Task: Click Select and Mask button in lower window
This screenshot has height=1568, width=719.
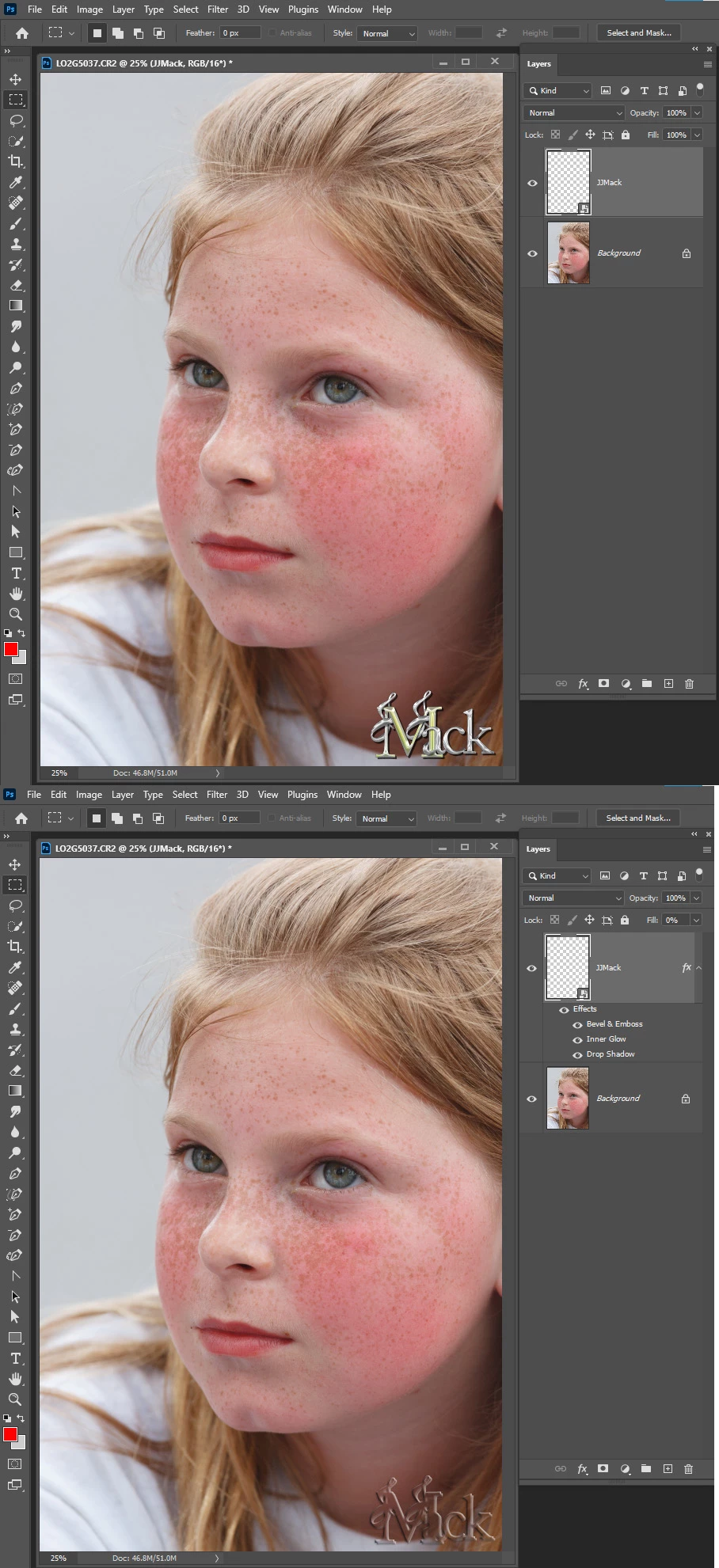Action: click(638, 818)
